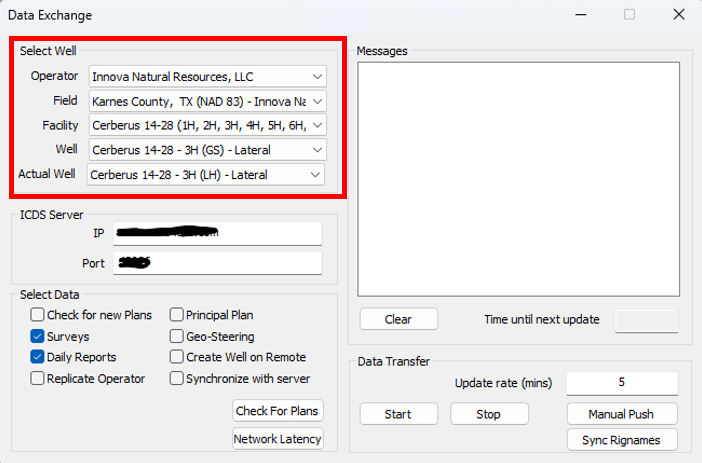
Task: Enable Synchronize with server
Action: 177,379
